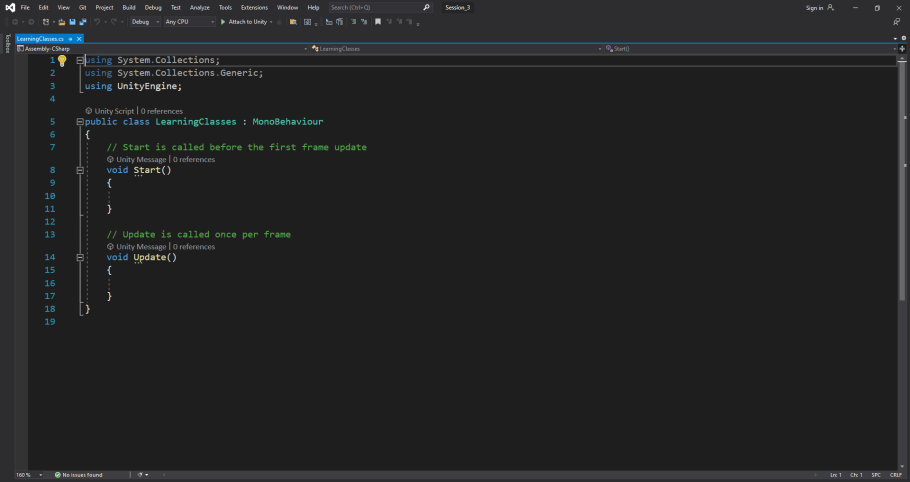Open the Any CPU platform dropdown
This screenshot has width=910, height=482.
(x=189, y=21)
